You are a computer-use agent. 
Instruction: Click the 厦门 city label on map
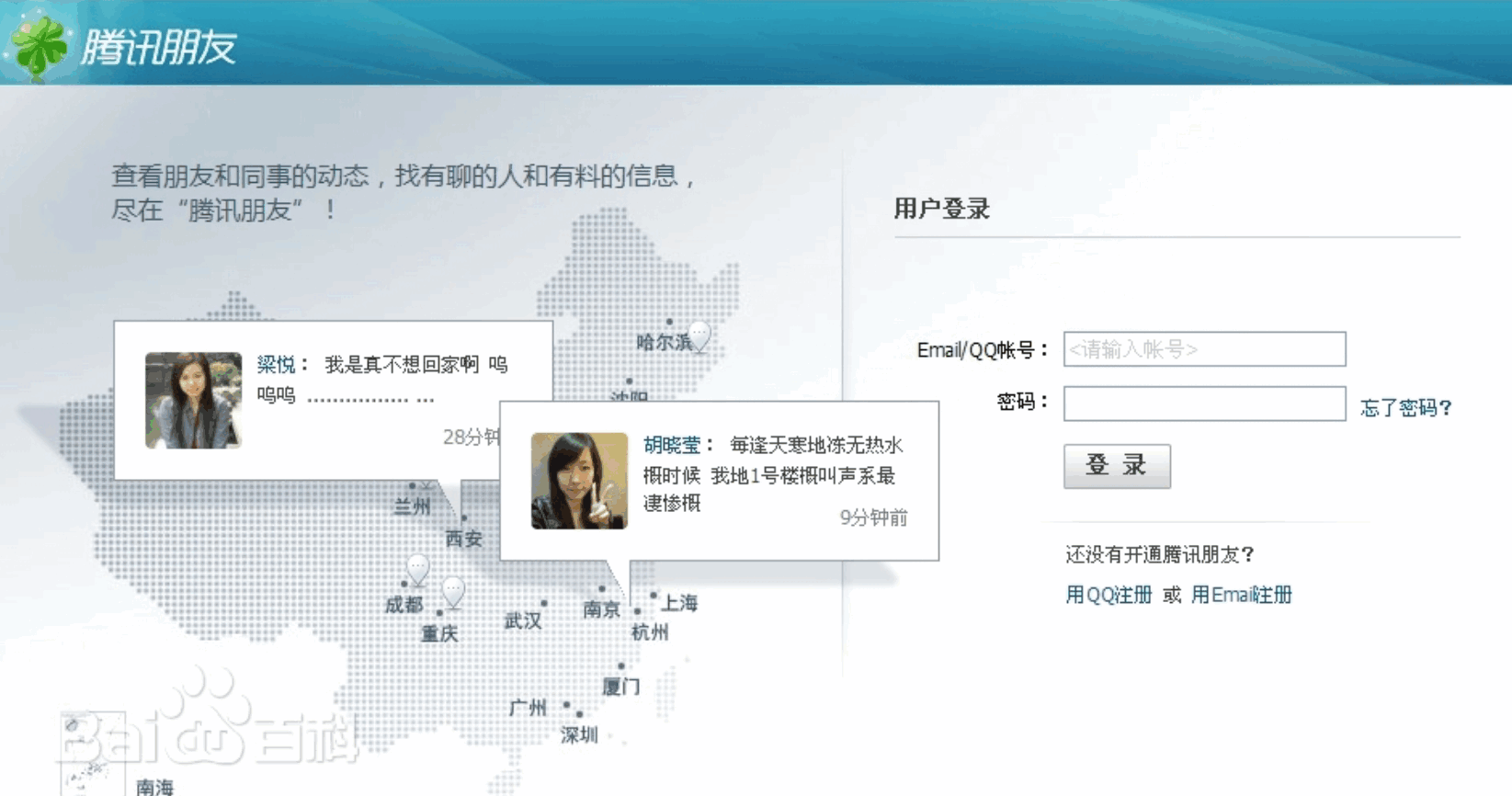pos(621,687)
